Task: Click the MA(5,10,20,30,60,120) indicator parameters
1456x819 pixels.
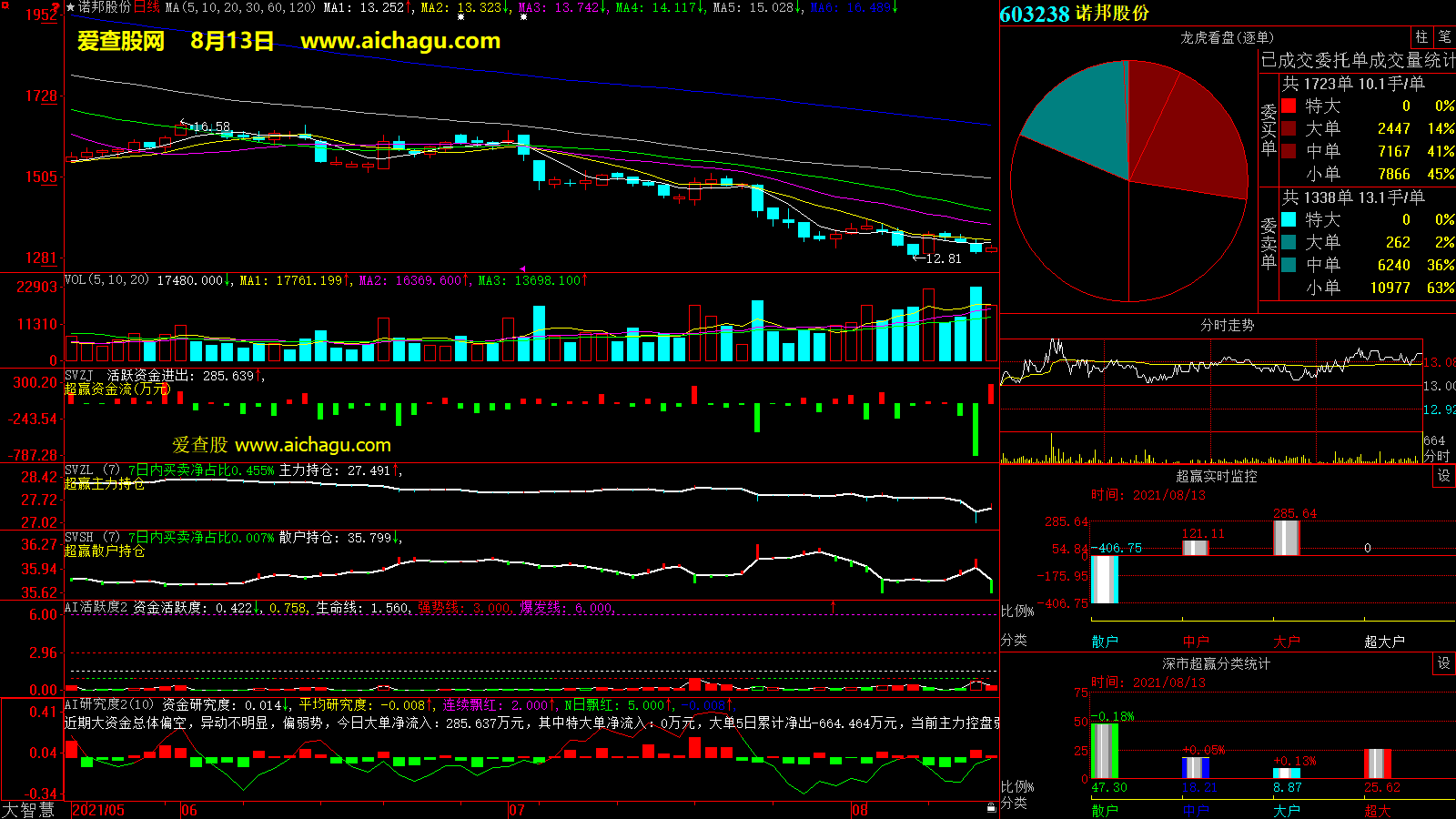Action: pyautogui.click(x=240, y=7)
